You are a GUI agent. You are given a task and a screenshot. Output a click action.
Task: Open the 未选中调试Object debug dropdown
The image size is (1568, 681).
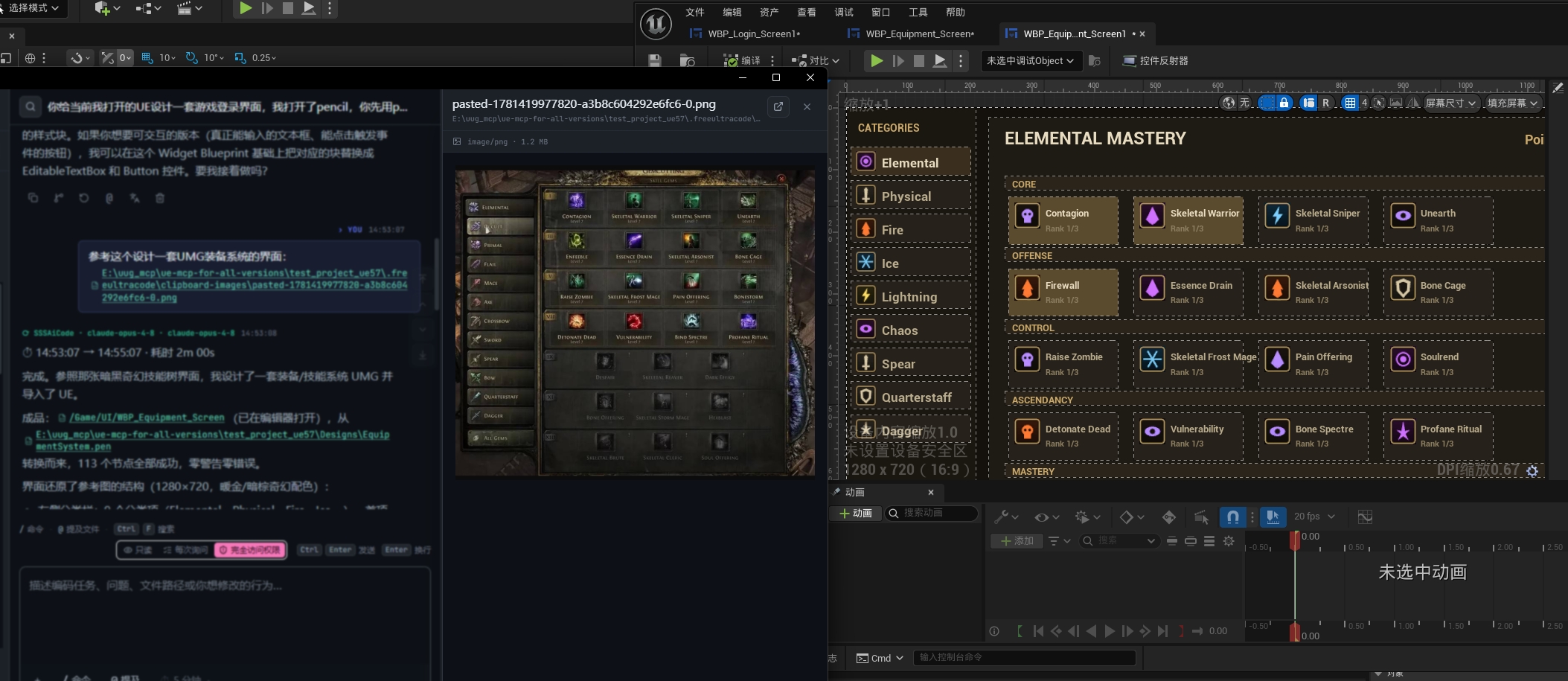pyautogui.click(x=1031, y=61)
